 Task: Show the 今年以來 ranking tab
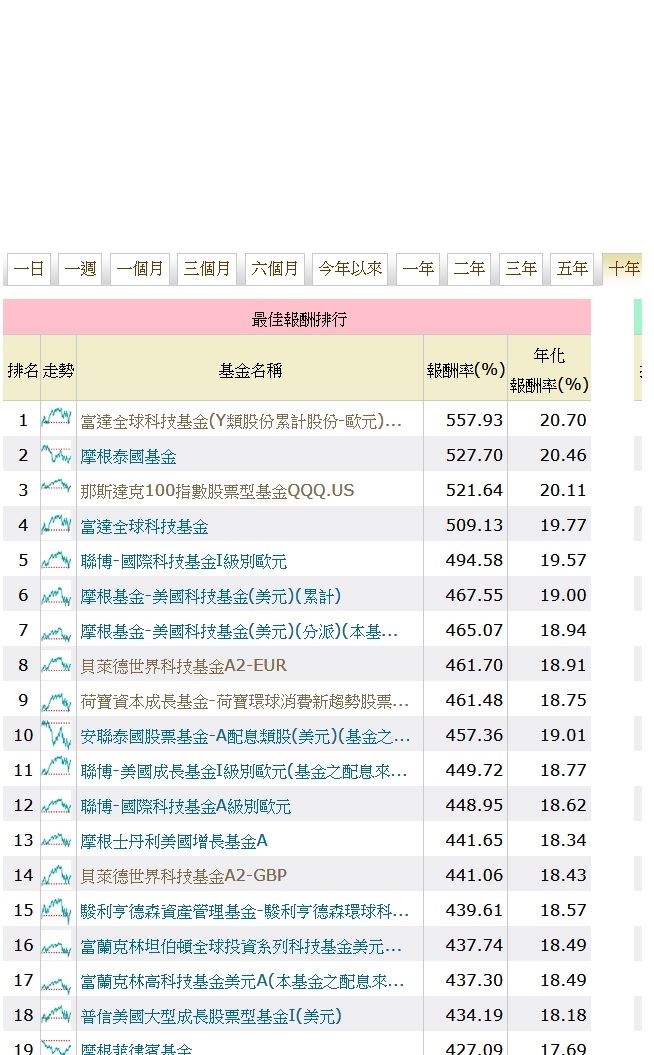click(350, 269)
